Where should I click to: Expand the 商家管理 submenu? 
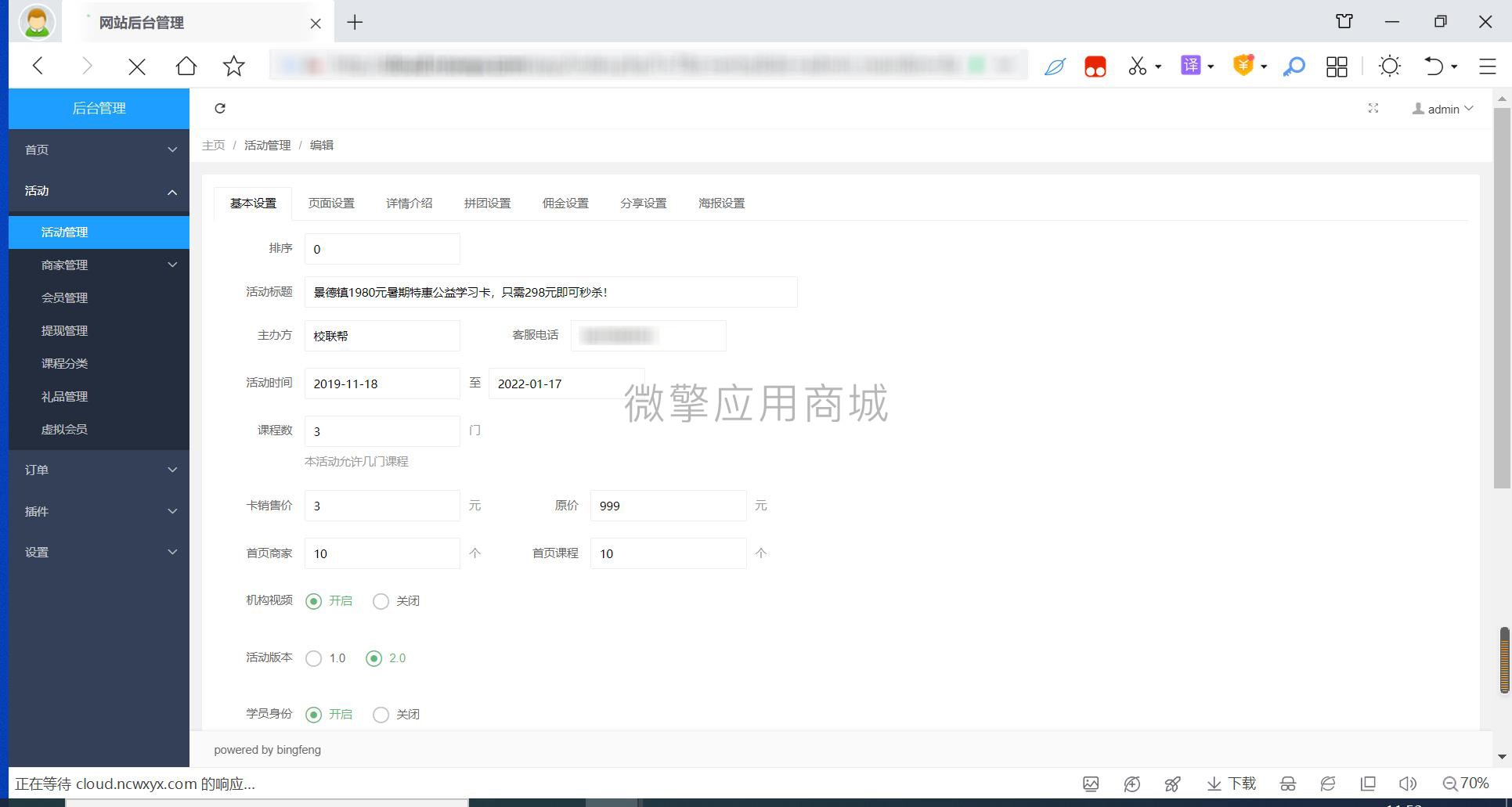pos(99,265)
